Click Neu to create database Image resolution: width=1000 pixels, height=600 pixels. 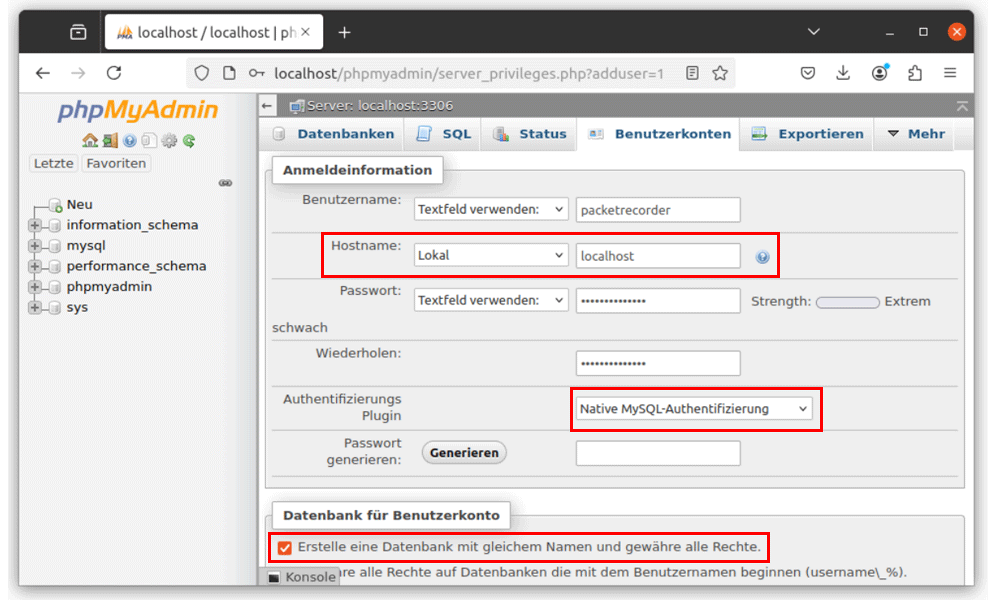point(79,205)
